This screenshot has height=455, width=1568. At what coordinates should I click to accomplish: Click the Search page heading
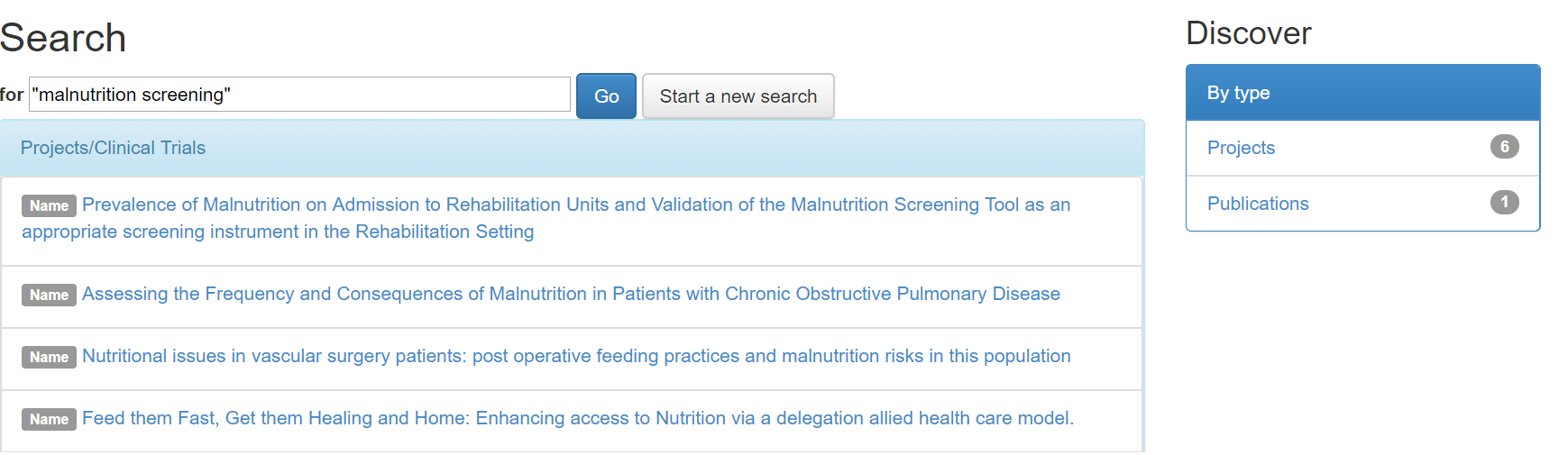[x=63, y=39]
